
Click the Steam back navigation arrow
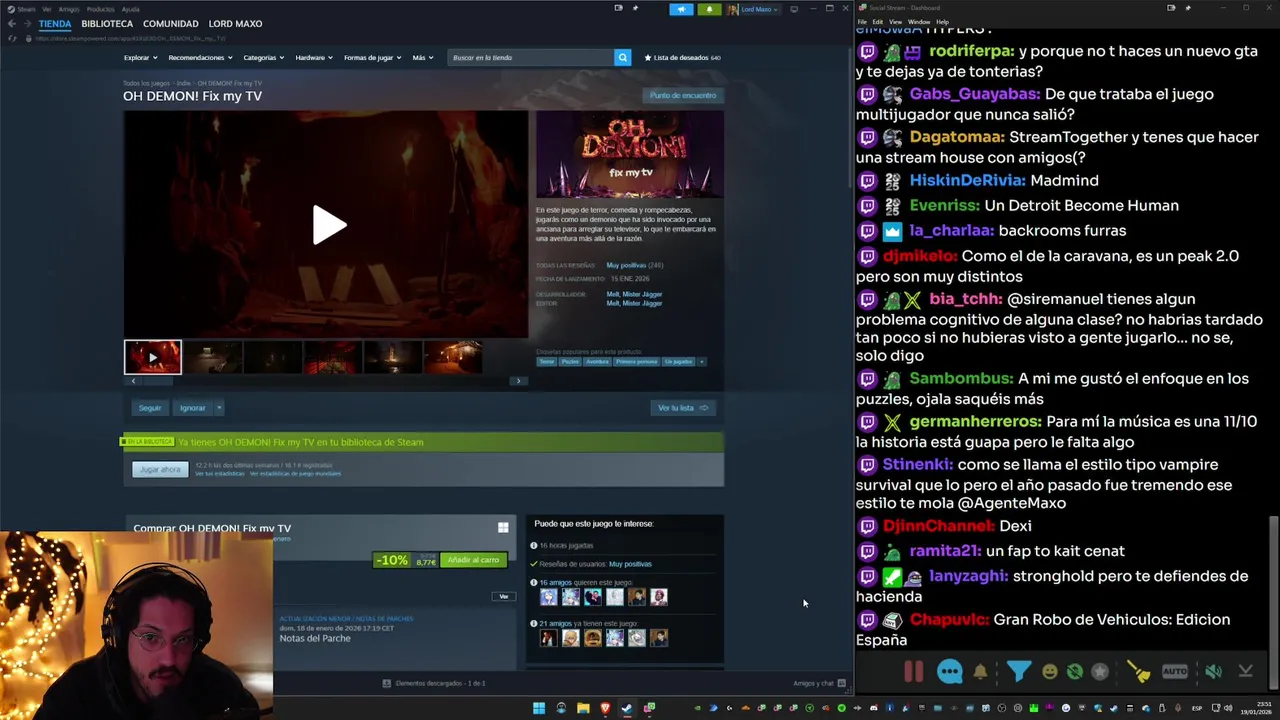[x=12, y=23]
